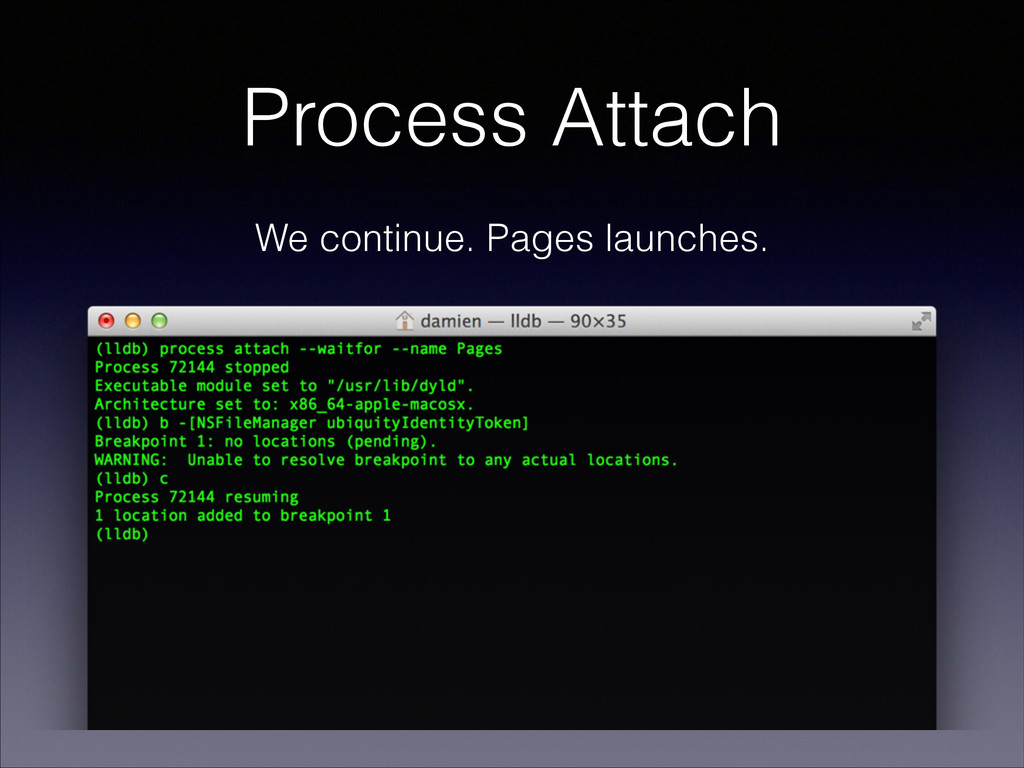Viewport: 1024px width, 768px height.
Task: Zoom the terminal with the green button
Action: pyautogui.click(x=159, y=321)
